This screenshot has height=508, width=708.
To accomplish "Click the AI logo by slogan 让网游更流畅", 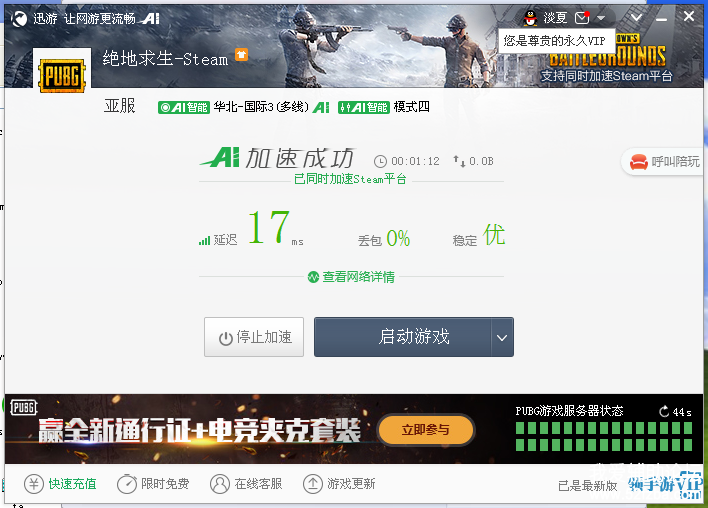I will [150, 19].
